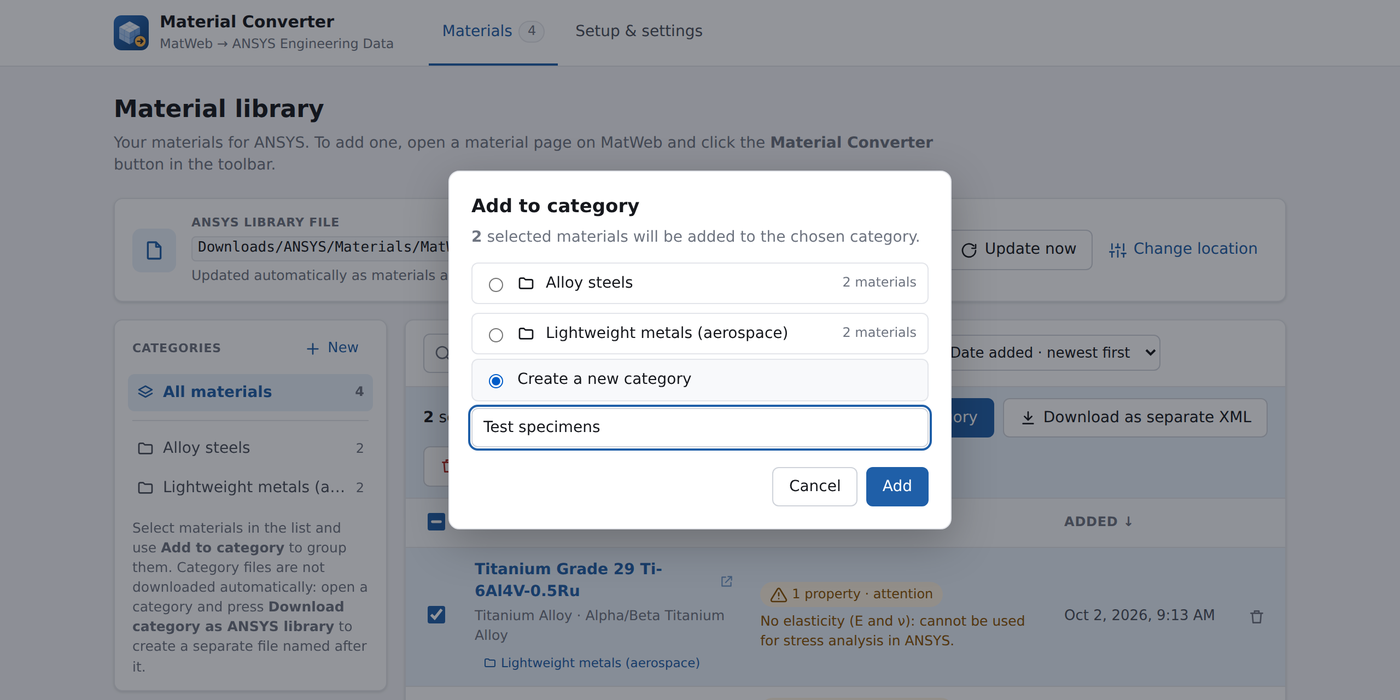Image resolution: width=1400 pixels, height=700 pixels.
Task: Select the Alloy steels radio option
Action: pos(496,284)
